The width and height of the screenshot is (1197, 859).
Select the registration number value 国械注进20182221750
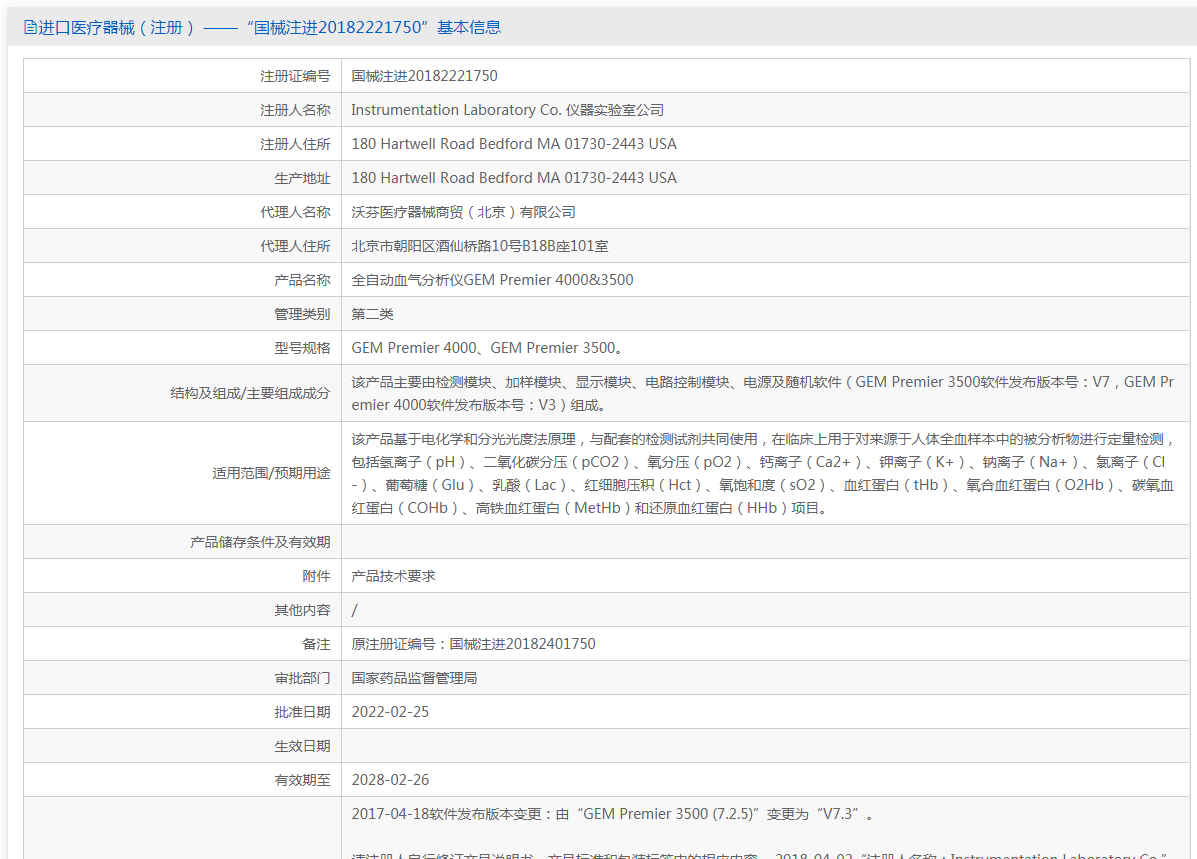424,76
